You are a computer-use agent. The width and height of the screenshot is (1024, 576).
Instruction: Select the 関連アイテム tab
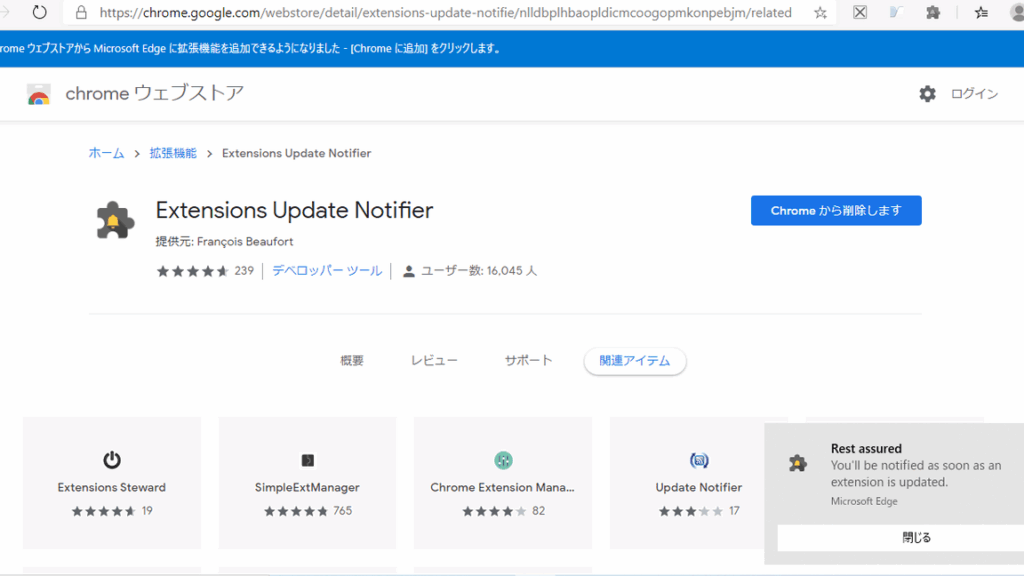(635, 361)
